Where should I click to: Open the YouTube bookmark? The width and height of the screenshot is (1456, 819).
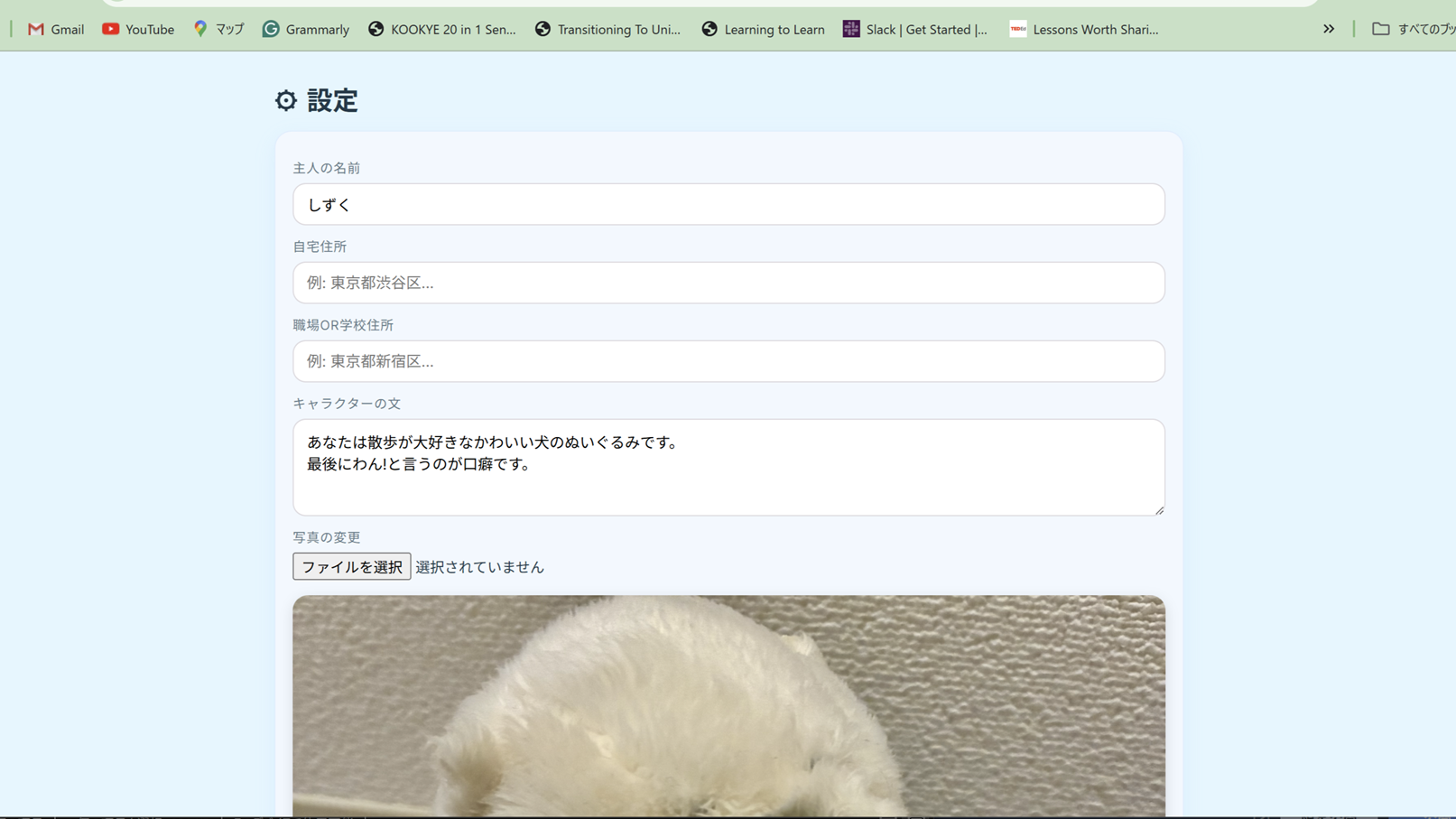[137, 29]
